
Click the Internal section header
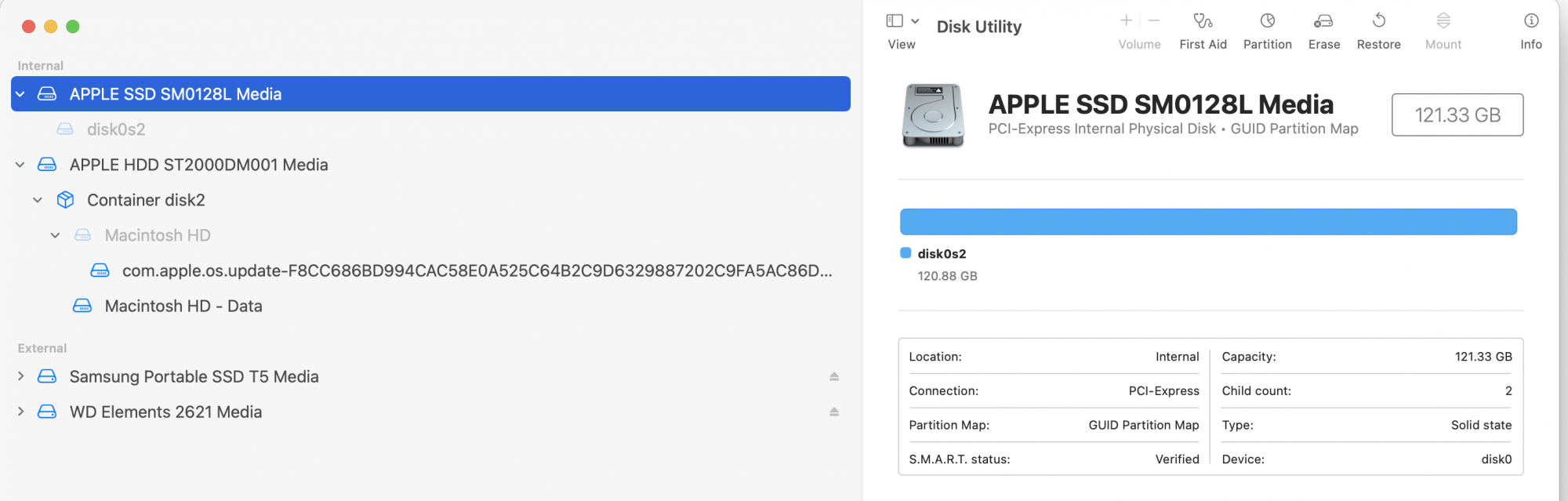click(41, 66)
